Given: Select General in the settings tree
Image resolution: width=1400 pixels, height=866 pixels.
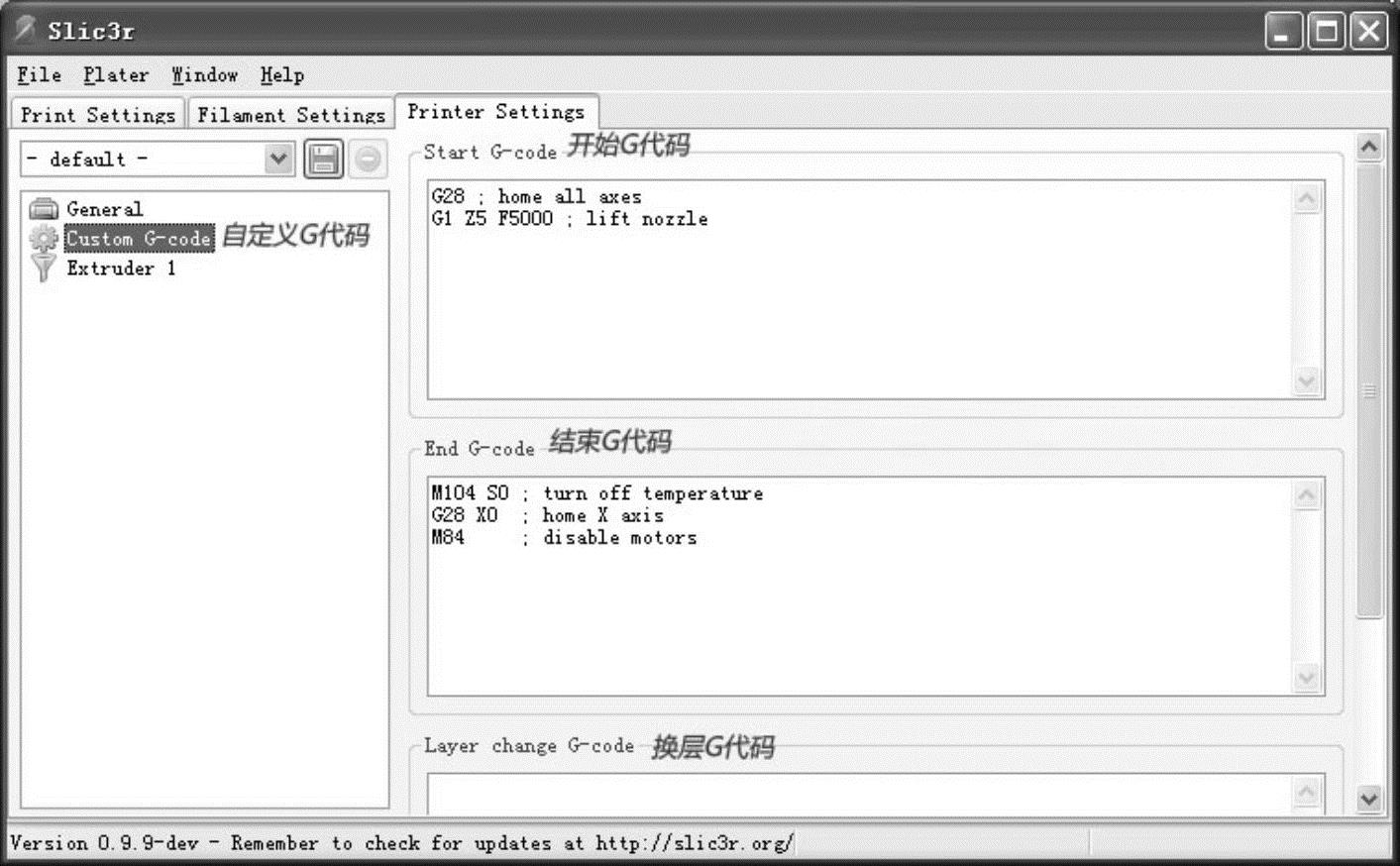Looking at the screenshot, I should click(x=105, y=209).
